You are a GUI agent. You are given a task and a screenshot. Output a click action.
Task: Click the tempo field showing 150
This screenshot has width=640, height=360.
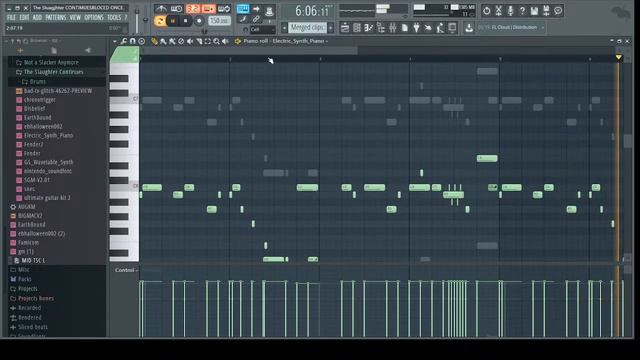[219, 20]
